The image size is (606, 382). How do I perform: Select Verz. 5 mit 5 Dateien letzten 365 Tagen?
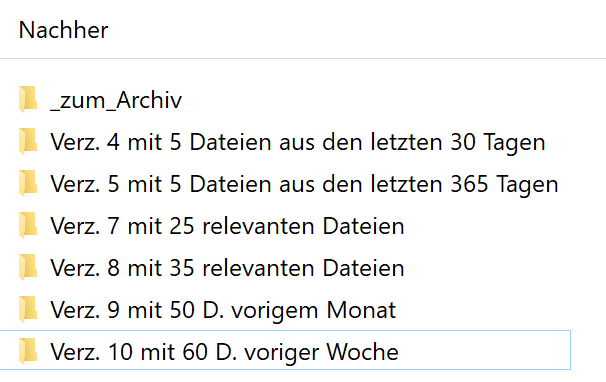point(304,184)
